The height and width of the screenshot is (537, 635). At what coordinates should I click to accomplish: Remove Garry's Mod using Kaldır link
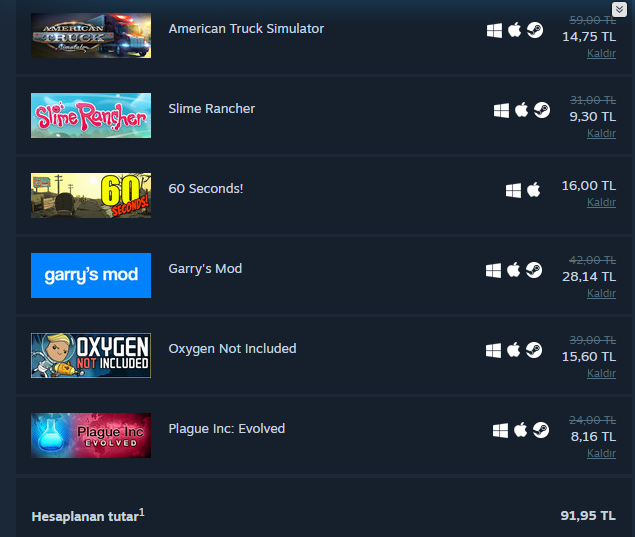601,293
